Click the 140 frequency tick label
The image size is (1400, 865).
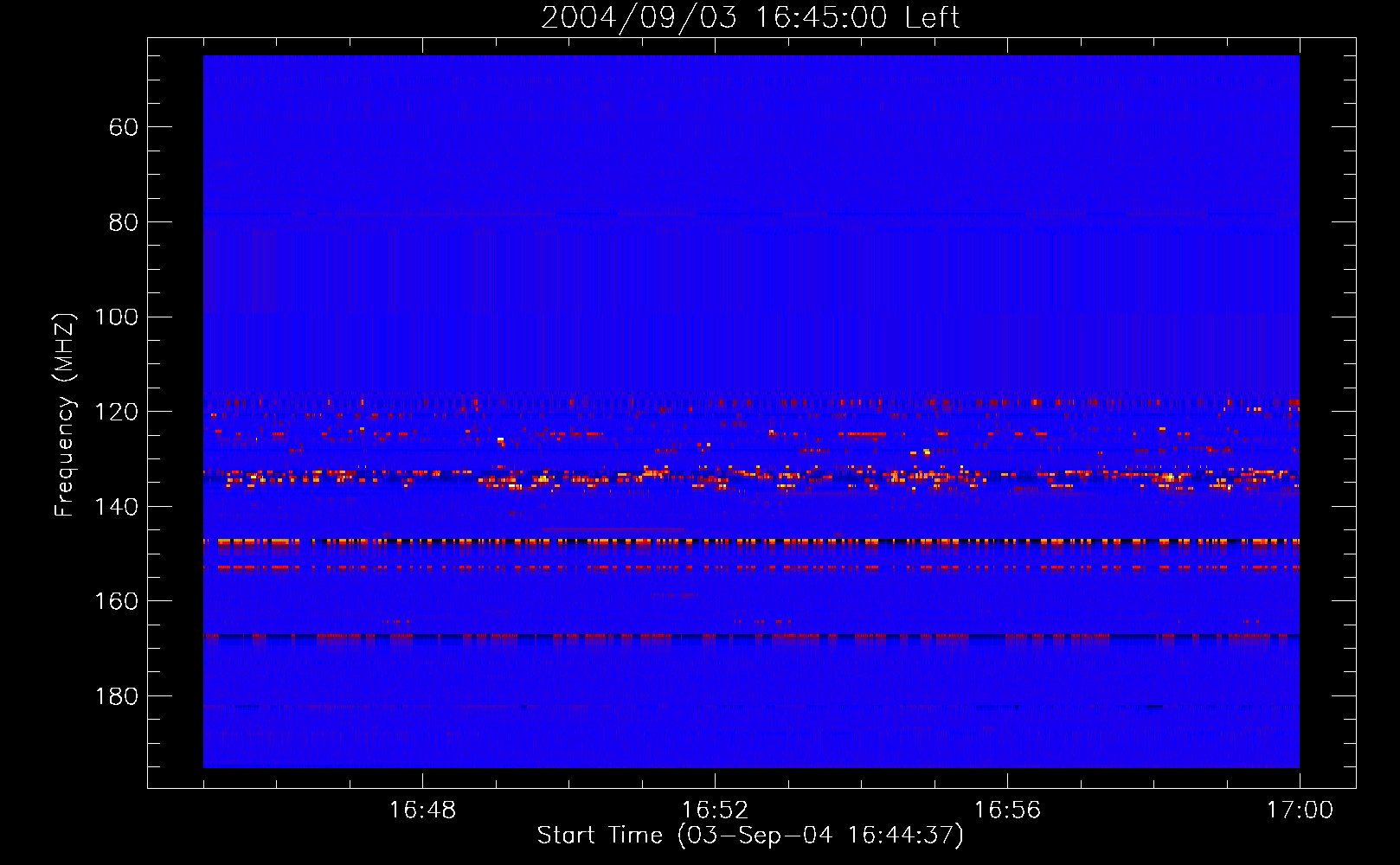click(116, 507)
